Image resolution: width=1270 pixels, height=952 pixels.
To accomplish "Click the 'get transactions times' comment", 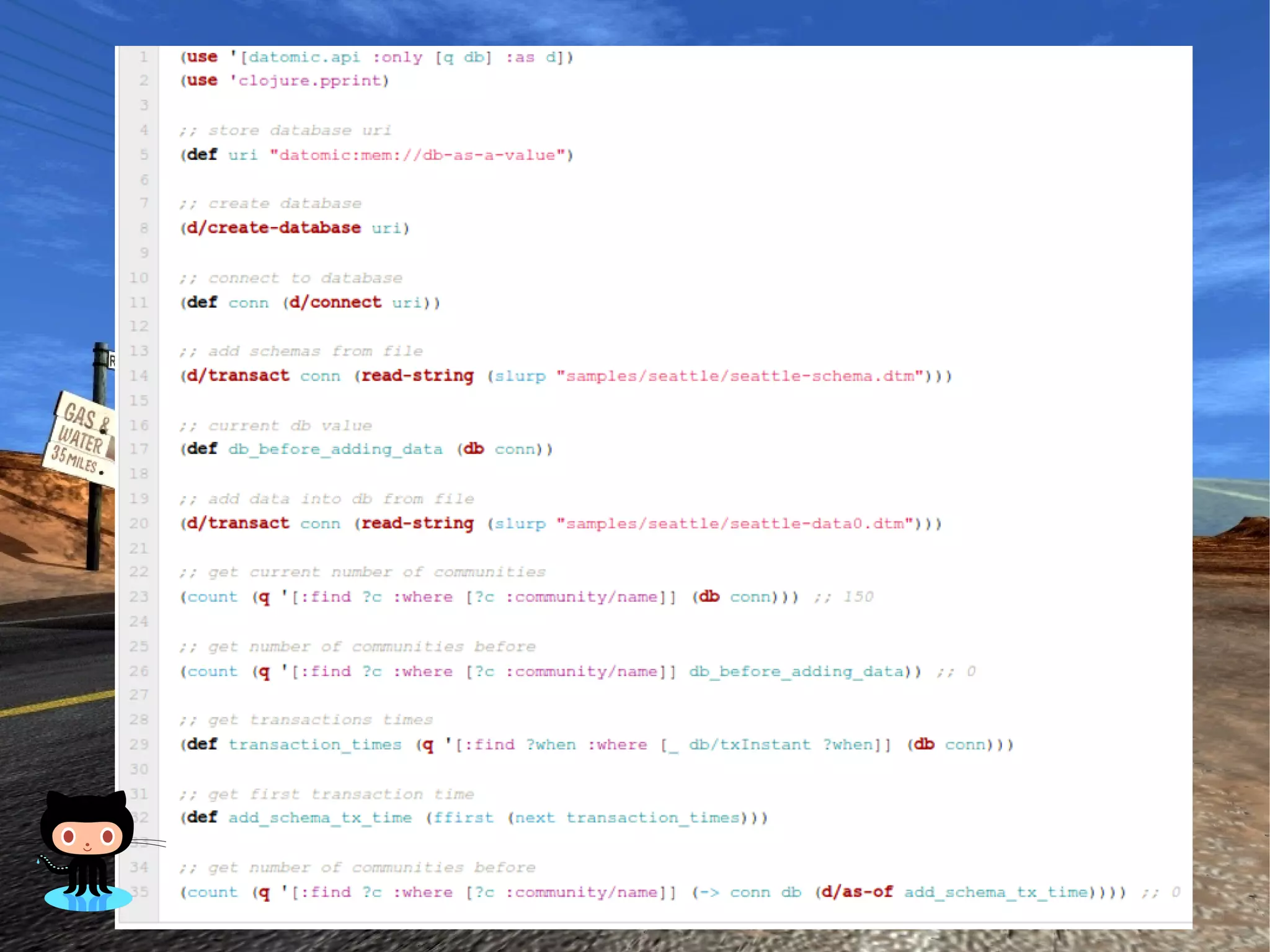I will pos(306,720).
